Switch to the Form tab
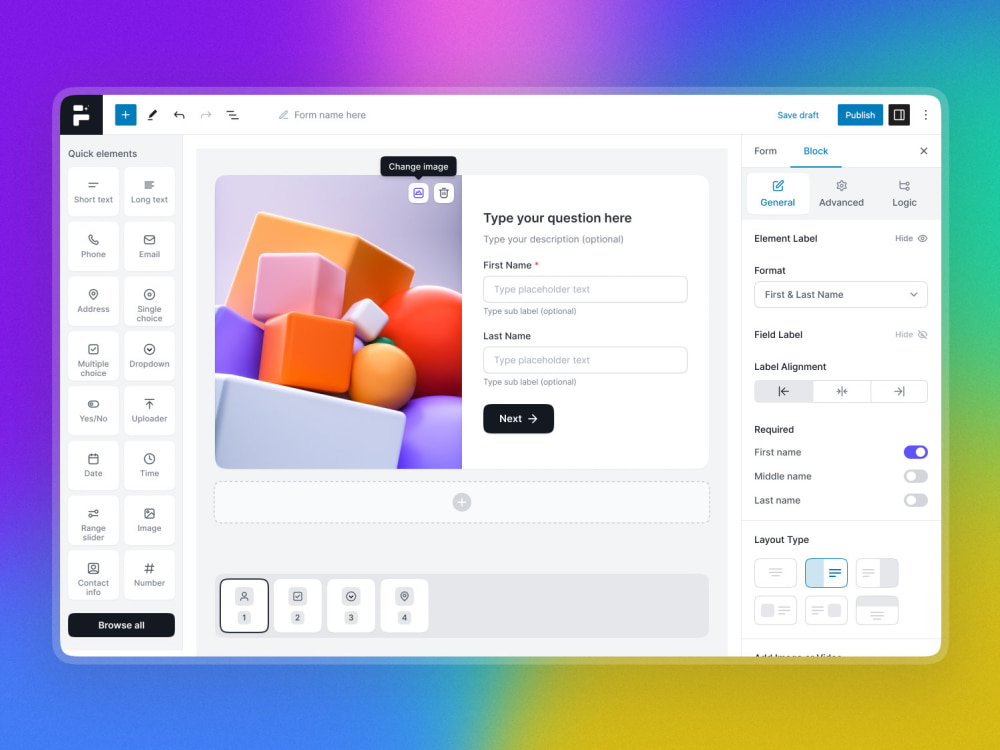The image size is (1000, 750). pos(765,151)
